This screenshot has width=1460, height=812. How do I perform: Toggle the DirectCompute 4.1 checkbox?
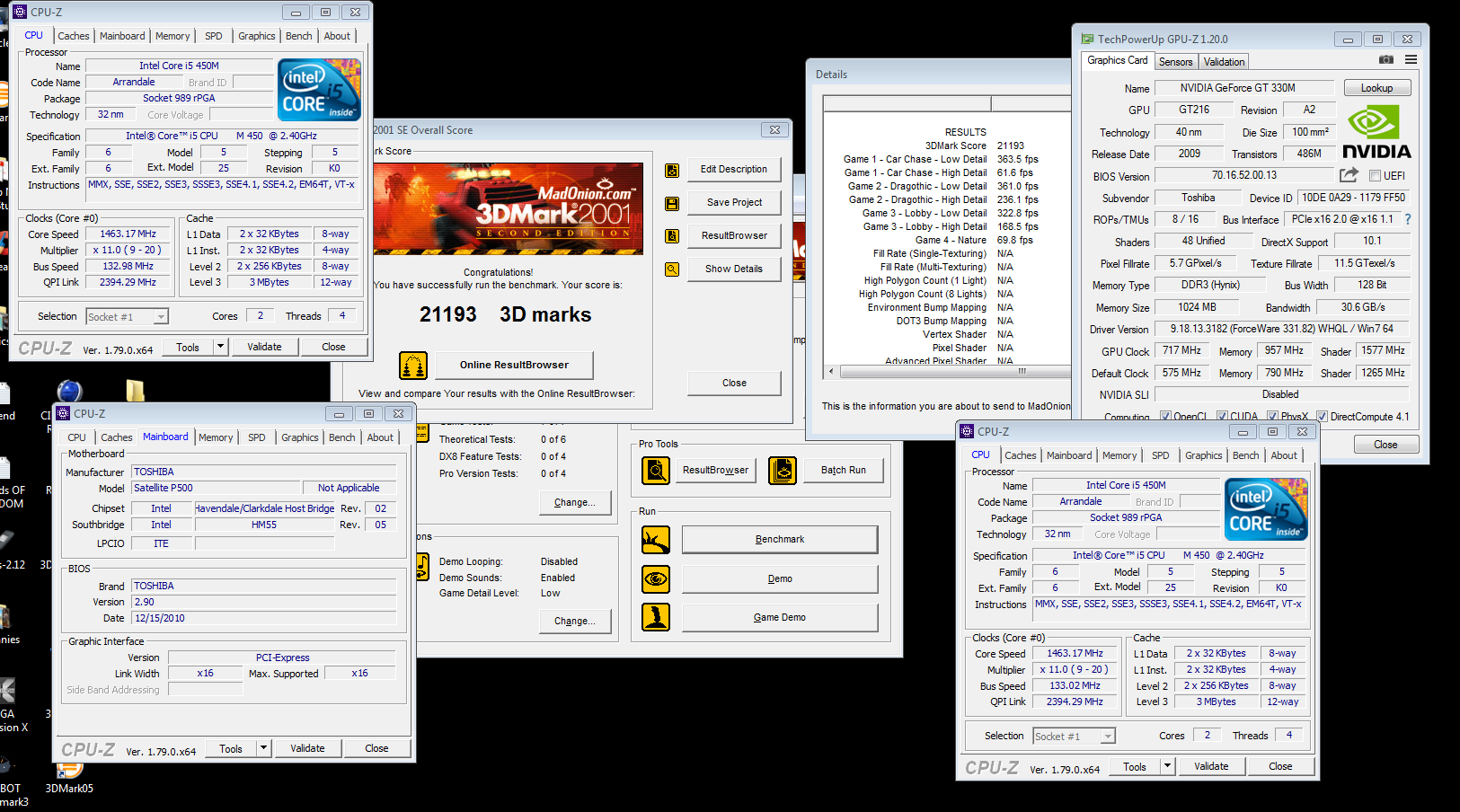pos(1322,417)
